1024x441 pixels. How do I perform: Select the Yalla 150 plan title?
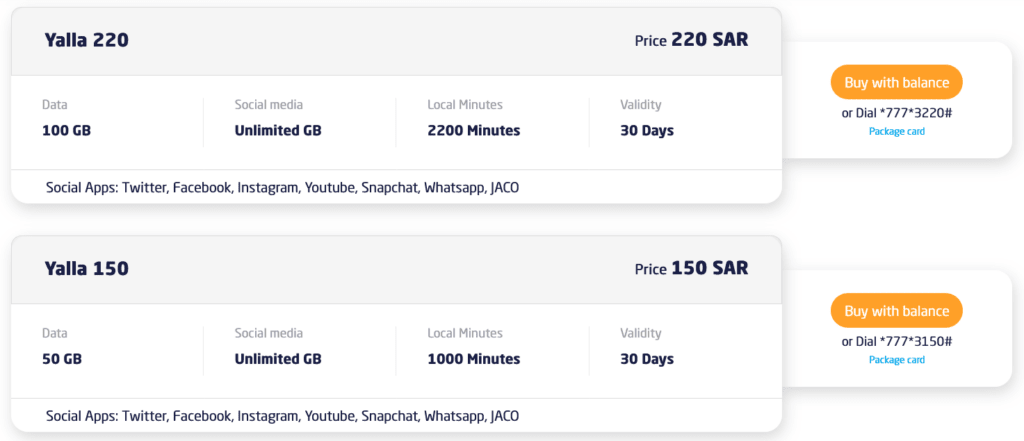(x=86, y=268)
